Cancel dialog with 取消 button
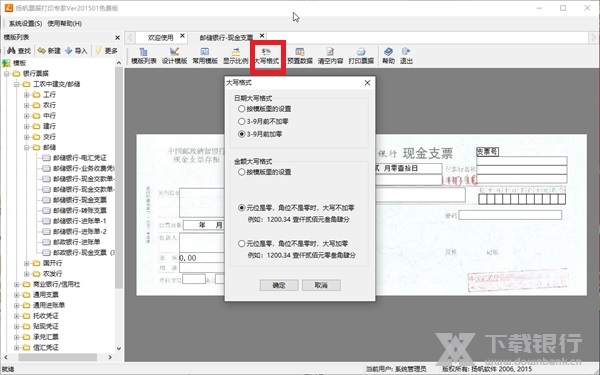This screenshot has width=600, height=375. (x=321, y=285)
